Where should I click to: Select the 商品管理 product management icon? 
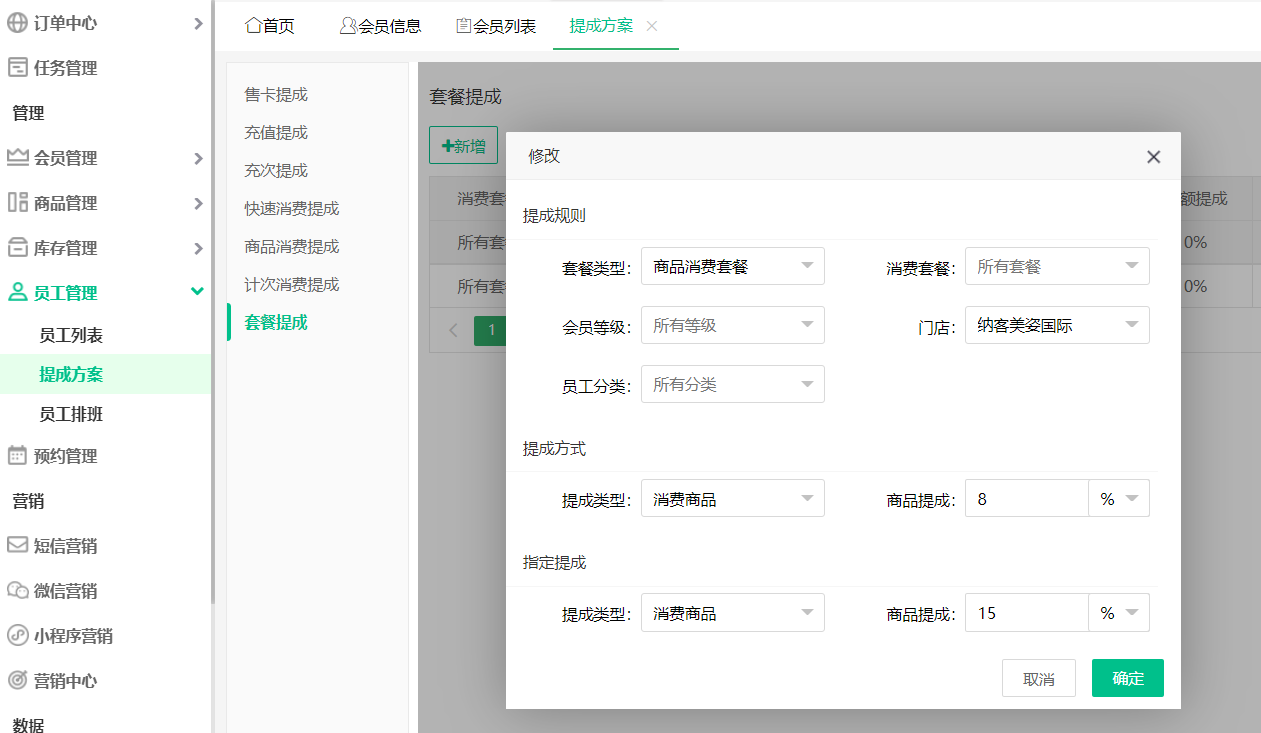click(17, 202)
